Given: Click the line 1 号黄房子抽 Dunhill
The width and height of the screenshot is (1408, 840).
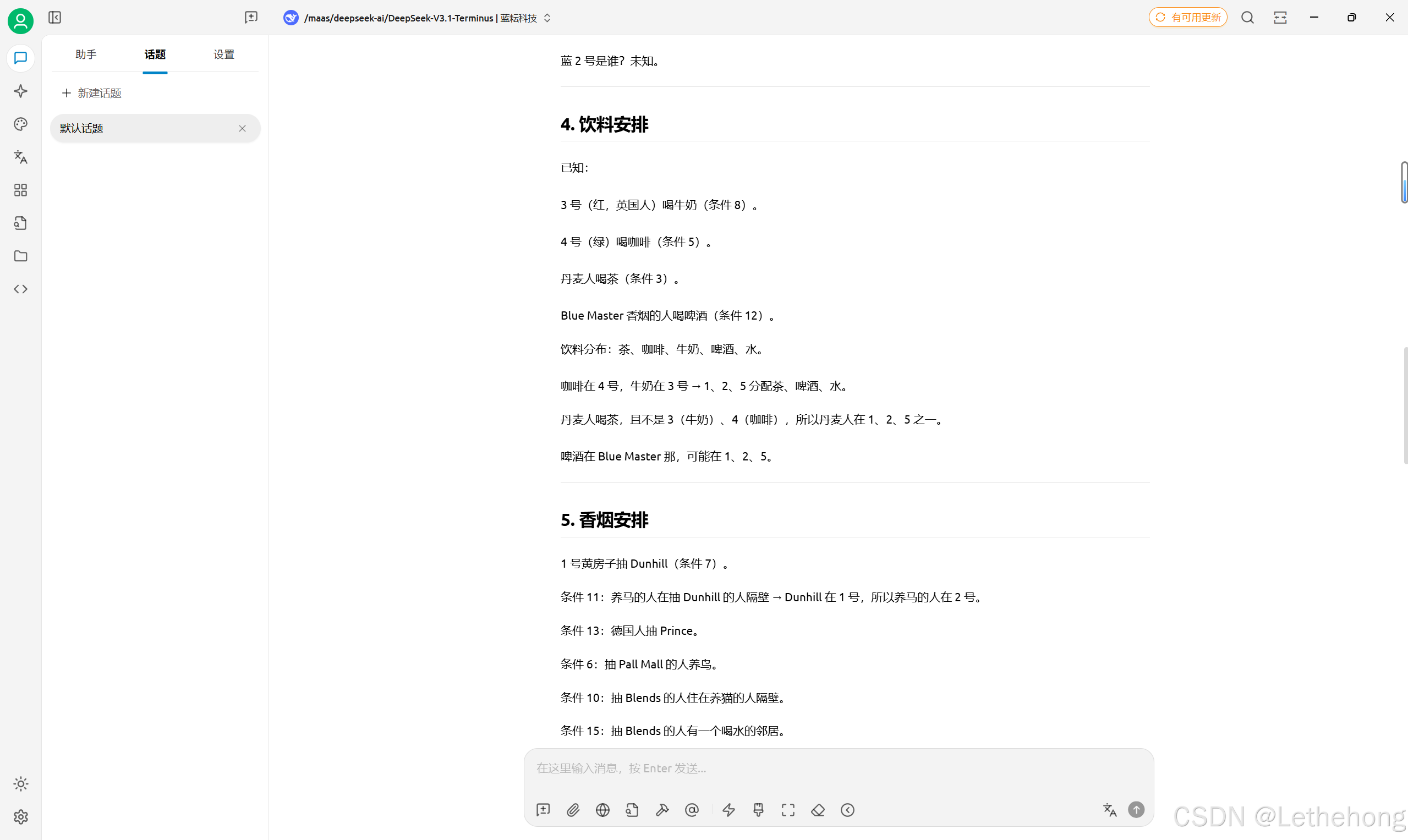Looking at the screenshot, I should pos(644,563).
